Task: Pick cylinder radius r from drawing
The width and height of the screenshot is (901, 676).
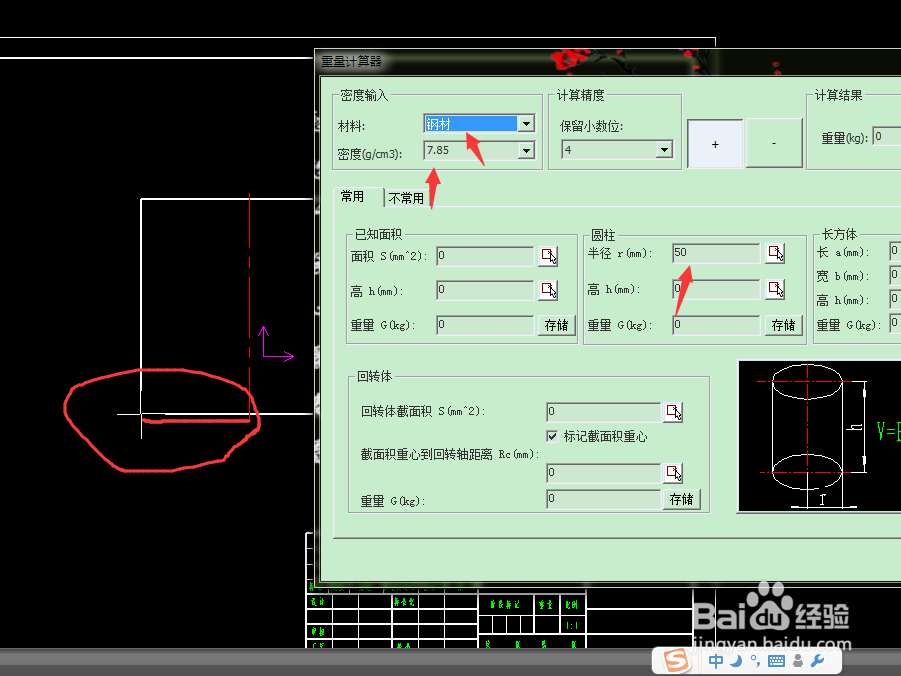Action: [x=775, y=253]
